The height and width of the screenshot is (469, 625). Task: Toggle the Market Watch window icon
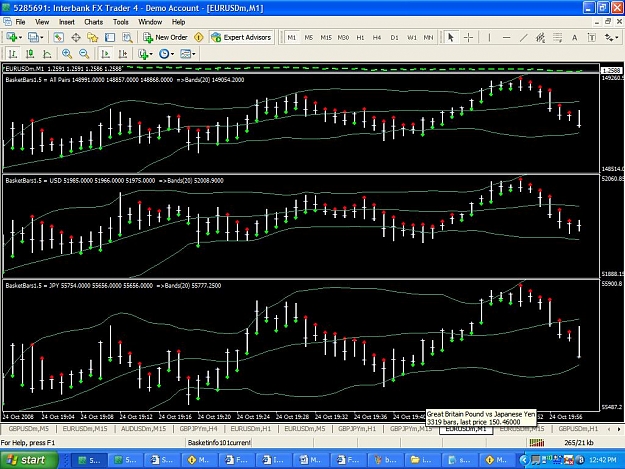(59, 37)
